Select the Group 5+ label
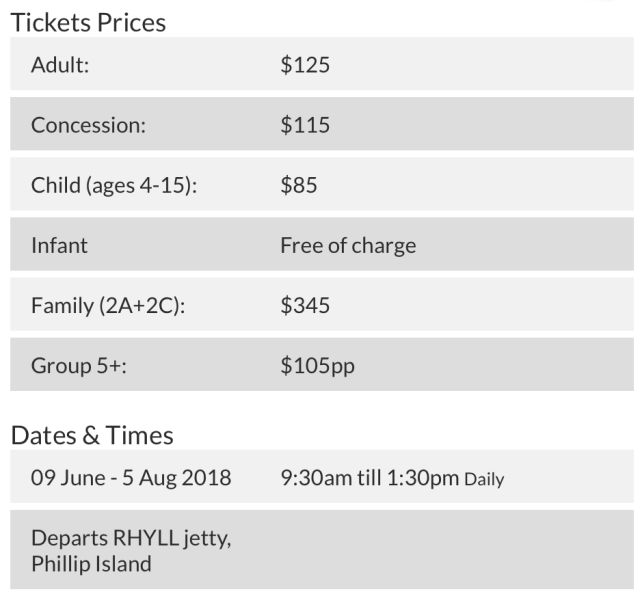640x596 pixels. pos(79,365)
